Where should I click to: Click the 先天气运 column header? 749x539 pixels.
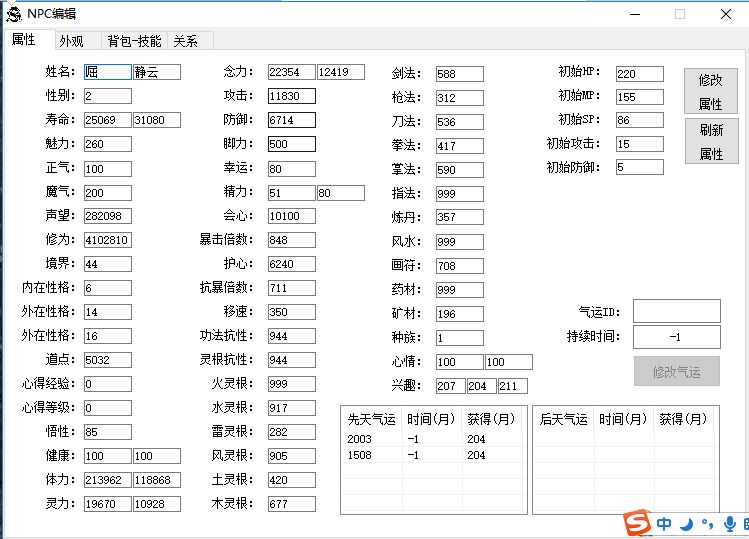372,420
